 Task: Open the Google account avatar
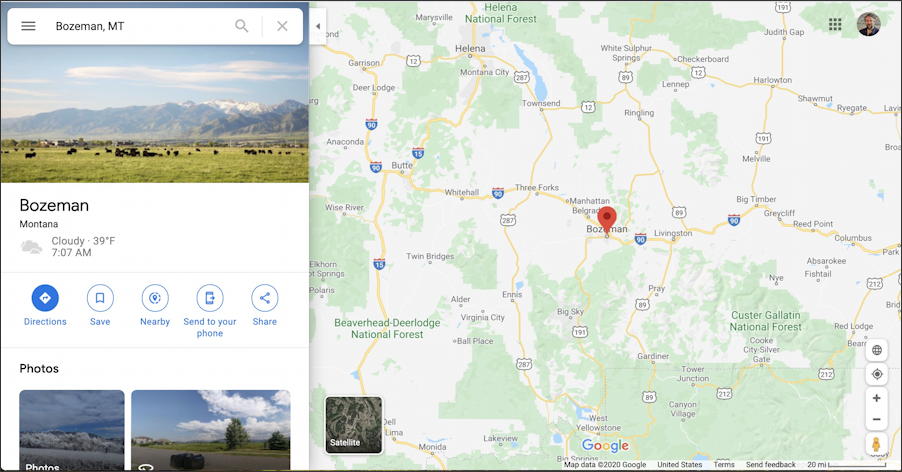click(869, 24)
